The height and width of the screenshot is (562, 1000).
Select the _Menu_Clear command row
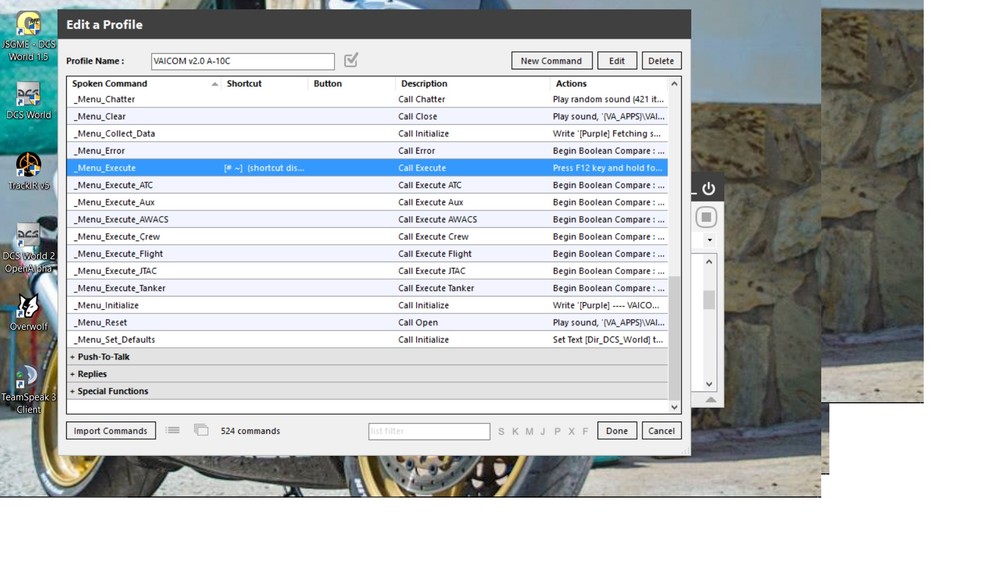point(367,116)
